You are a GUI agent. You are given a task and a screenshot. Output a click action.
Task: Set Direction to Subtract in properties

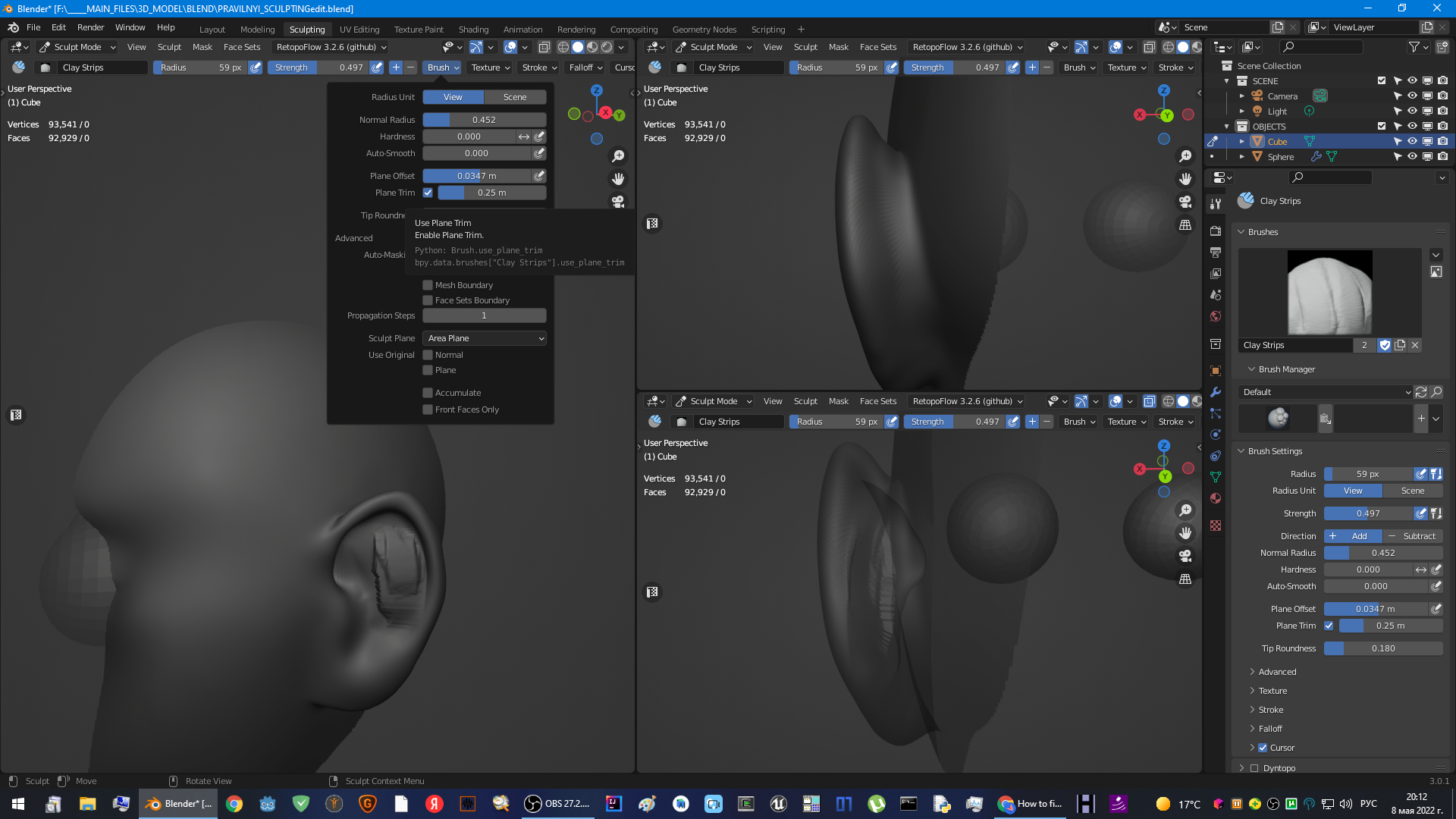[x=1413, y=536]
